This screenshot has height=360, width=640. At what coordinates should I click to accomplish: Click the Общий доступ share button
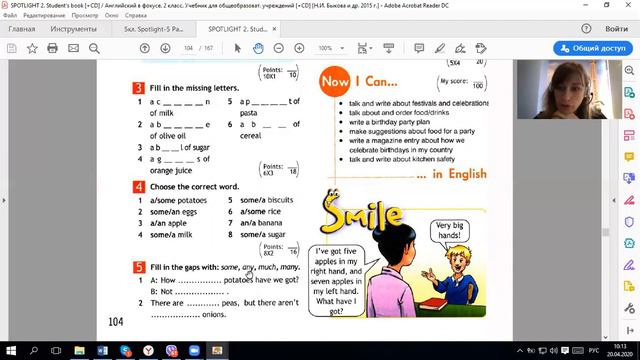(593, 48)
